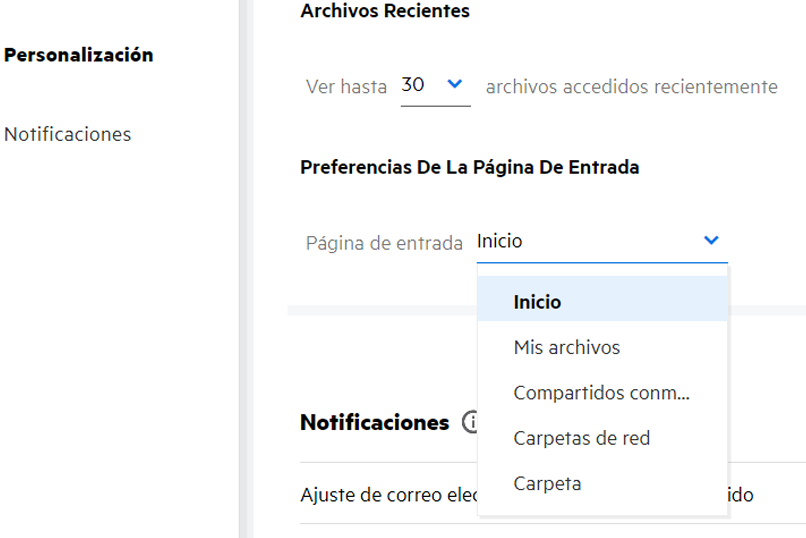Click the archivos accedidos recientemente text
The height and width of the screenshot is (538, 806).
click(631, 87)
